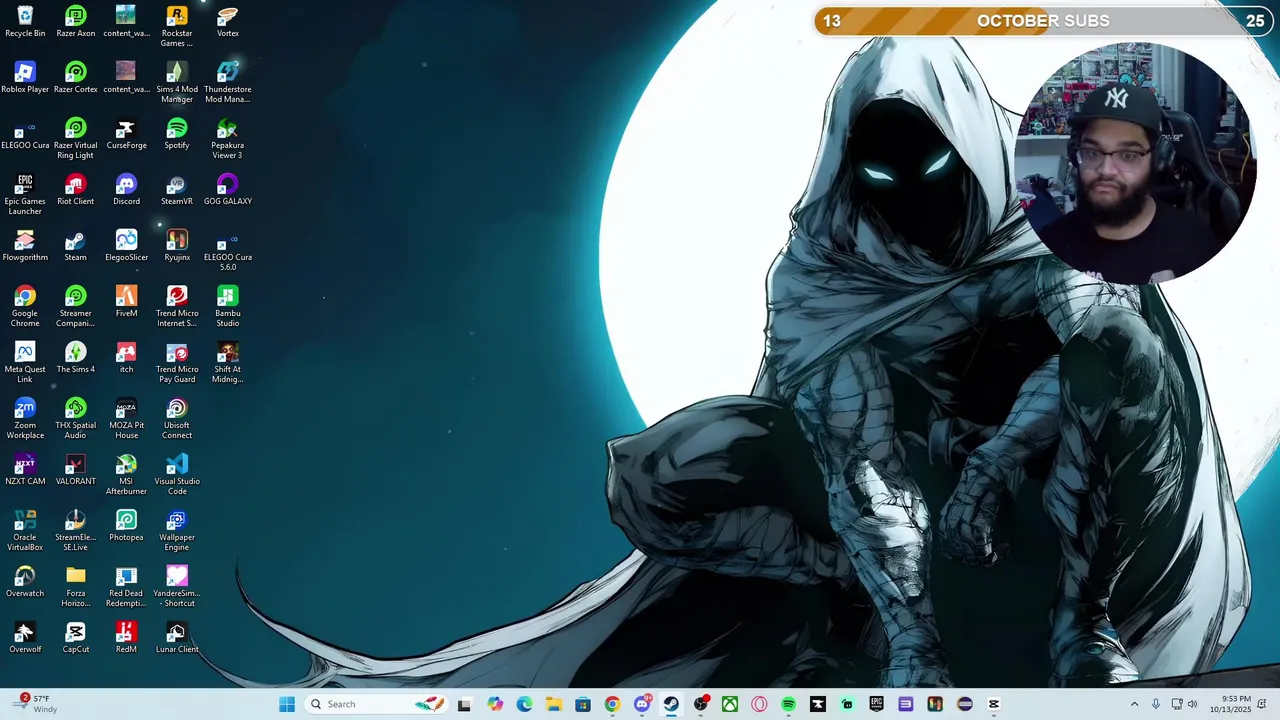The width and height of the screenshot is (1280, 720).
Task: Select the Sims 4 Mod Manager icon
Action: 177,83
